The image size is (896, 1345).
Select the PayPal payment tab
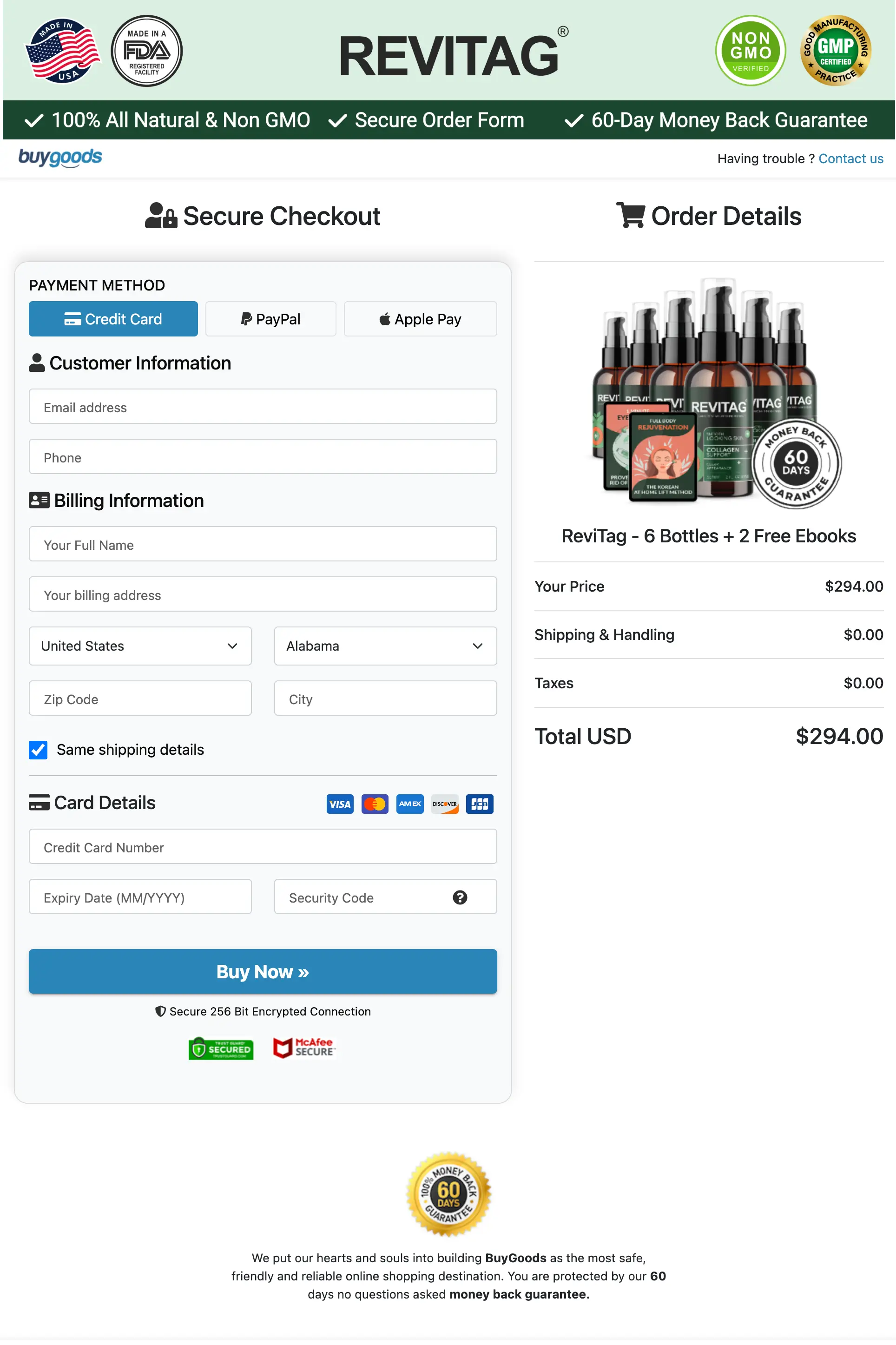pyautogui.click(x=271, y=319)
